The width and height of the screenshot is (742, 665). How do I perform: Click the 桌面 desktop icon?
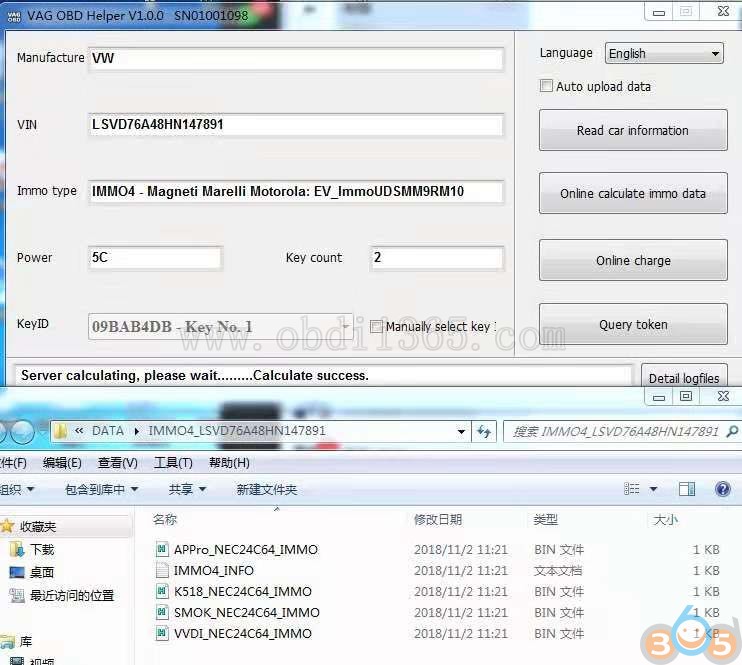pos(17,572)
